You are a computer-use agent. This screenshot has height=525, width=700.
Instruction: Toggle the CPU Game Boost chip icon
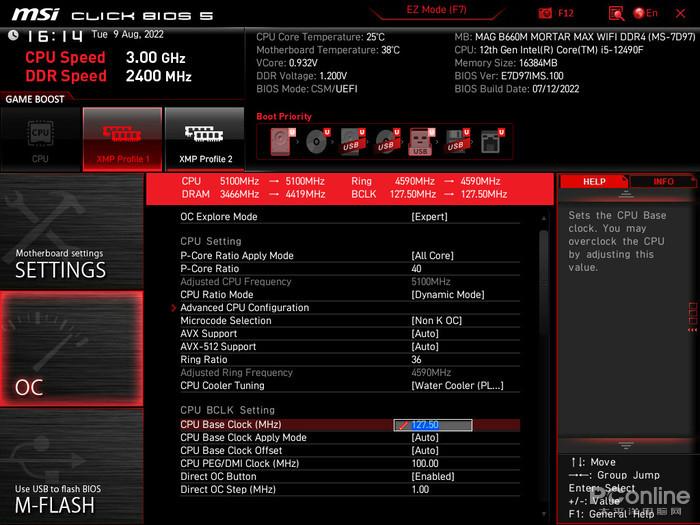click(x=41, y=140)
